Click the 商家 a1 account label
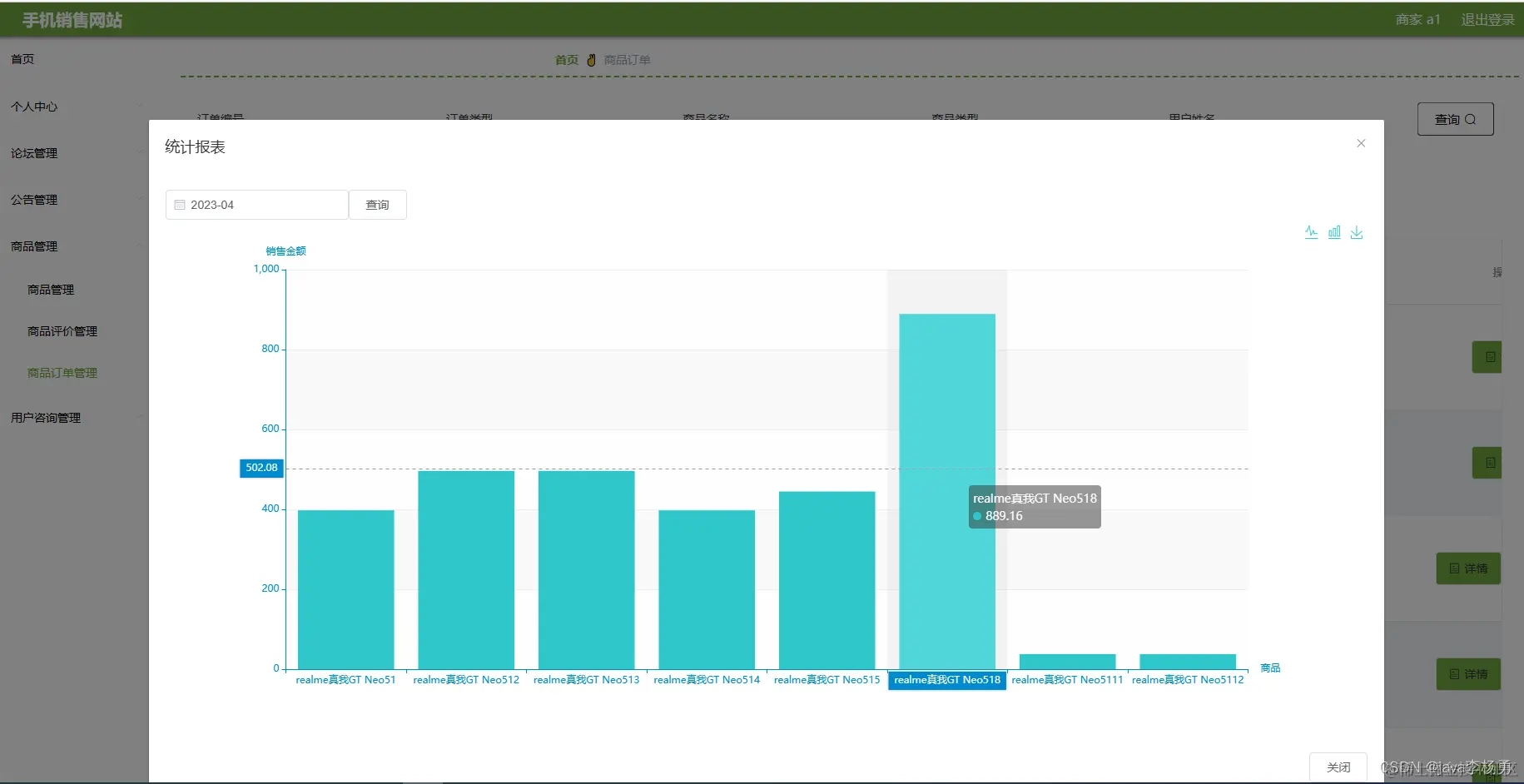This screenshot has width=1524, height=784. tap(1417, 19)
